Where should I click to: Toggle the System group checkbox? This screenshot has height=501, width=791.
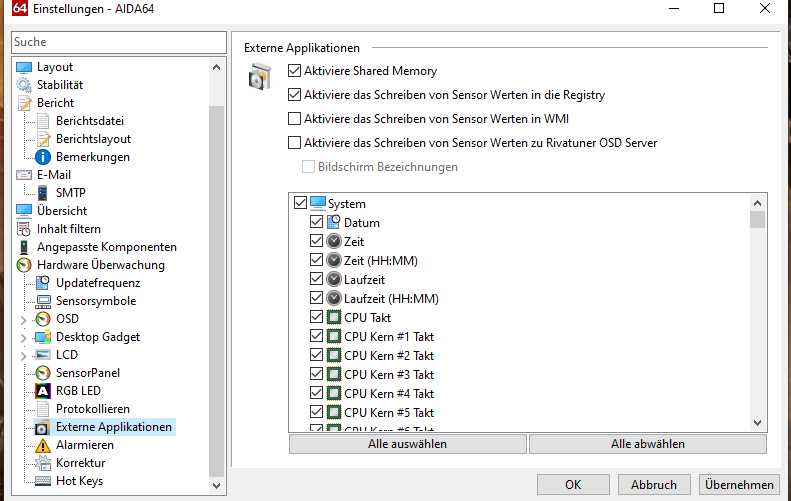point(300,203)
